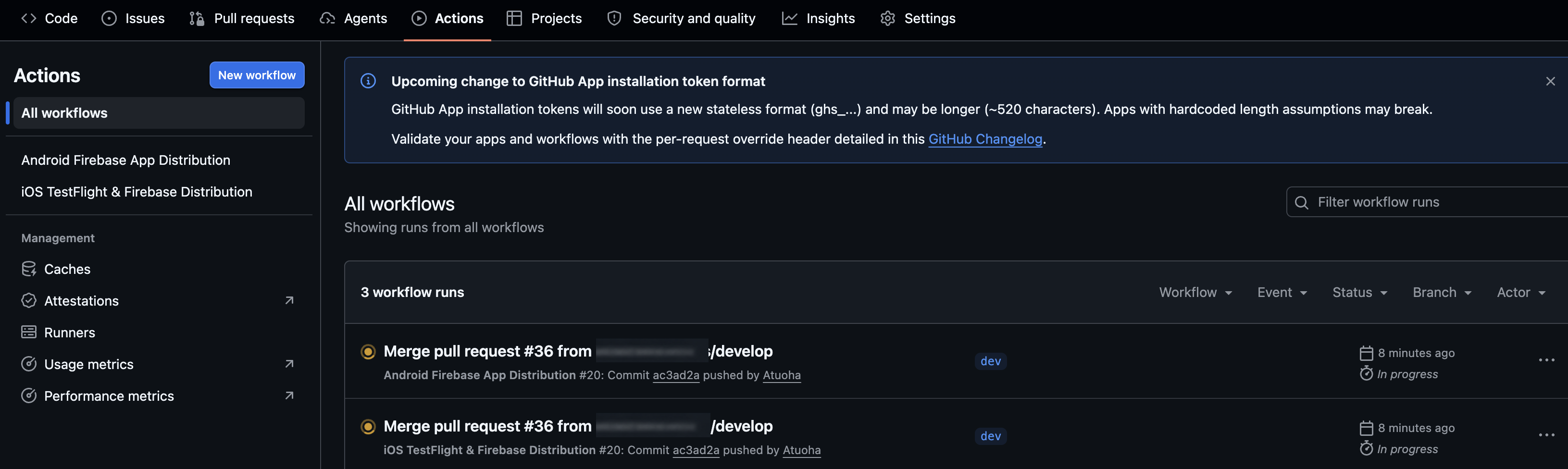Open Security and quality tab
The image size is (1568, 469).
click(682, 18)
